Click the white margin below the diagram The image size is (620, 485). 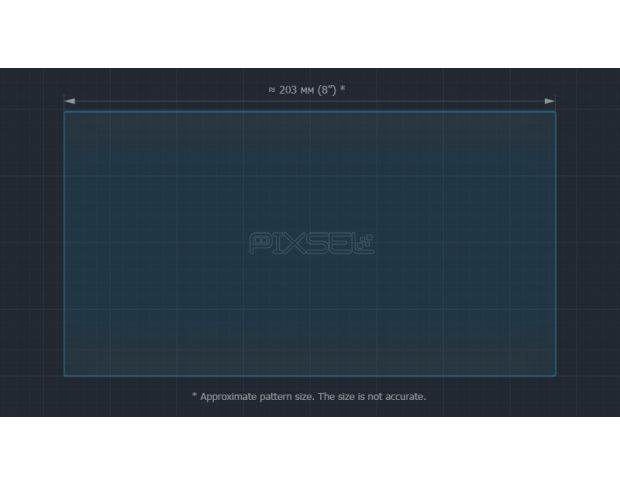[310, 450]
